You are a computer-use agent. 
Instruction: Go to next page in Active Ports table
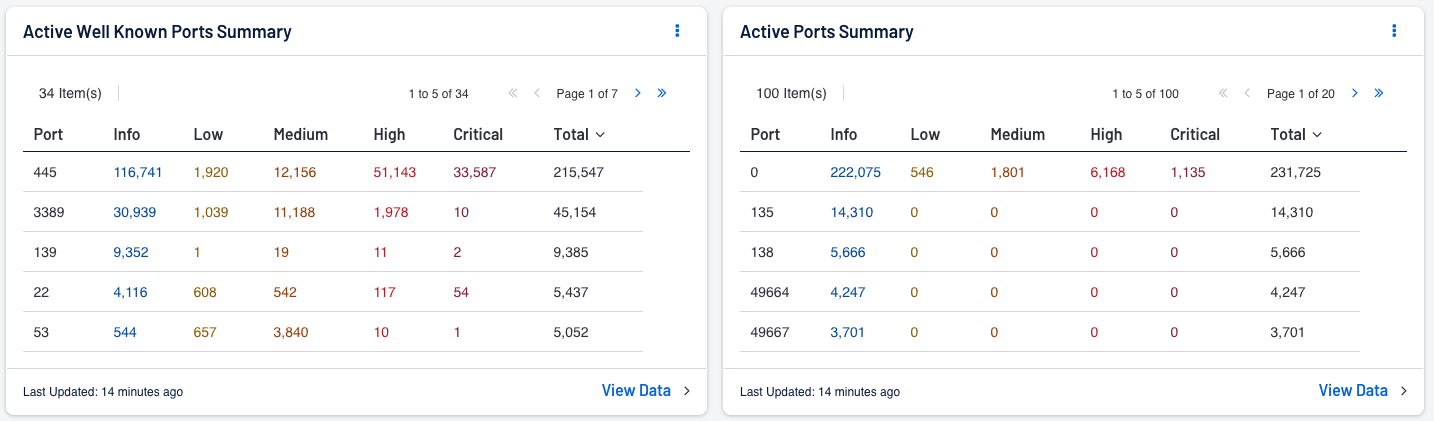(1355, 93)
